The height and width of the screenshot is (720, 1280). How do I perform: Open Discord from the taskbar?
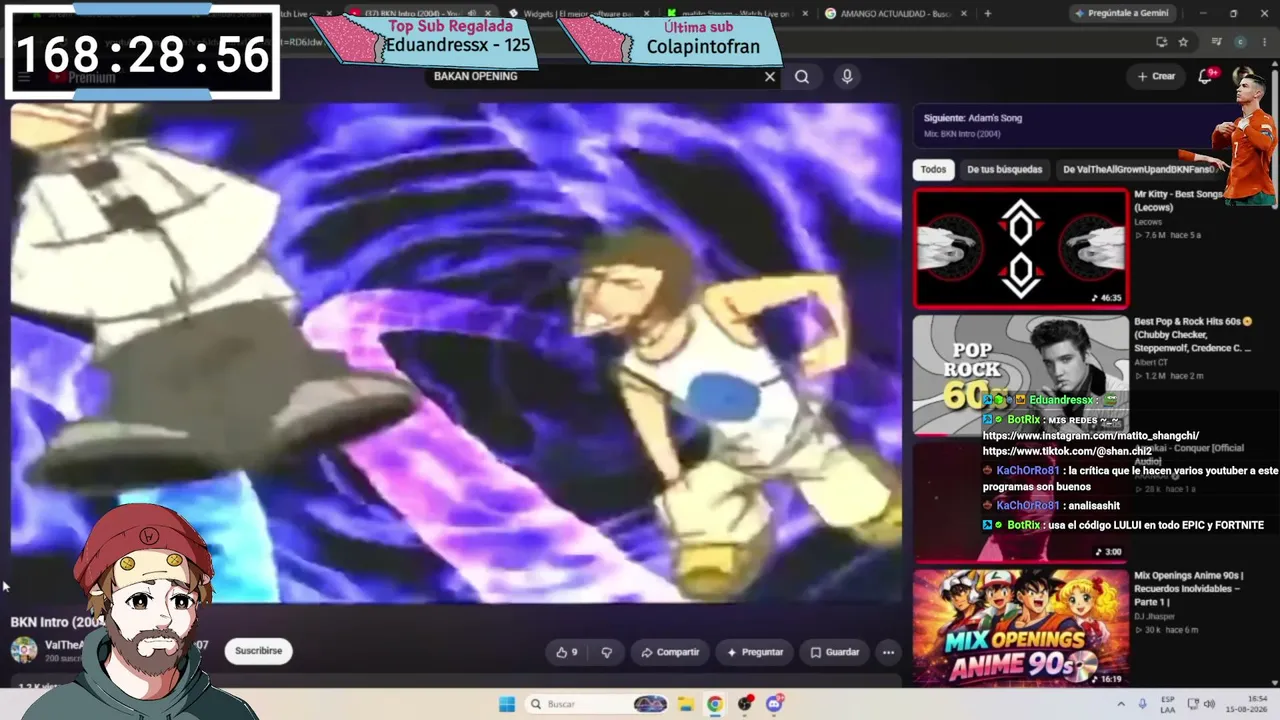pyautogui.click(x=774, y=704)
